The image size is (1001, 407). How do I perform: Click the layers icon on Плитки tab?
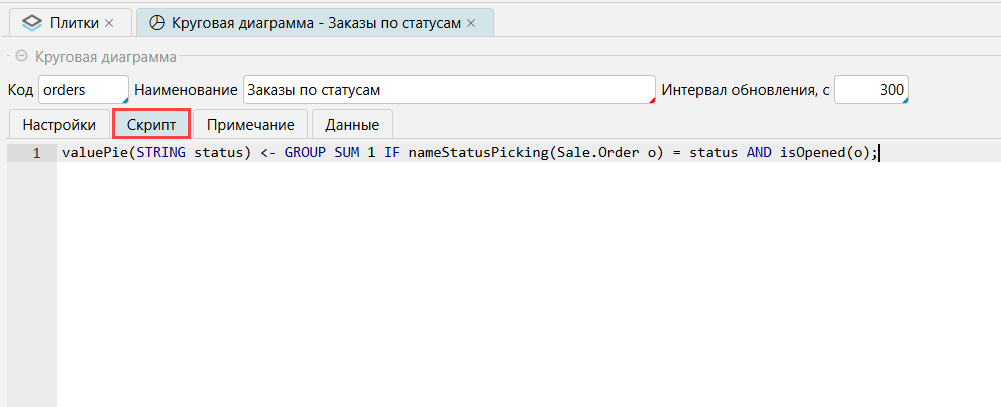click(33, 22)
